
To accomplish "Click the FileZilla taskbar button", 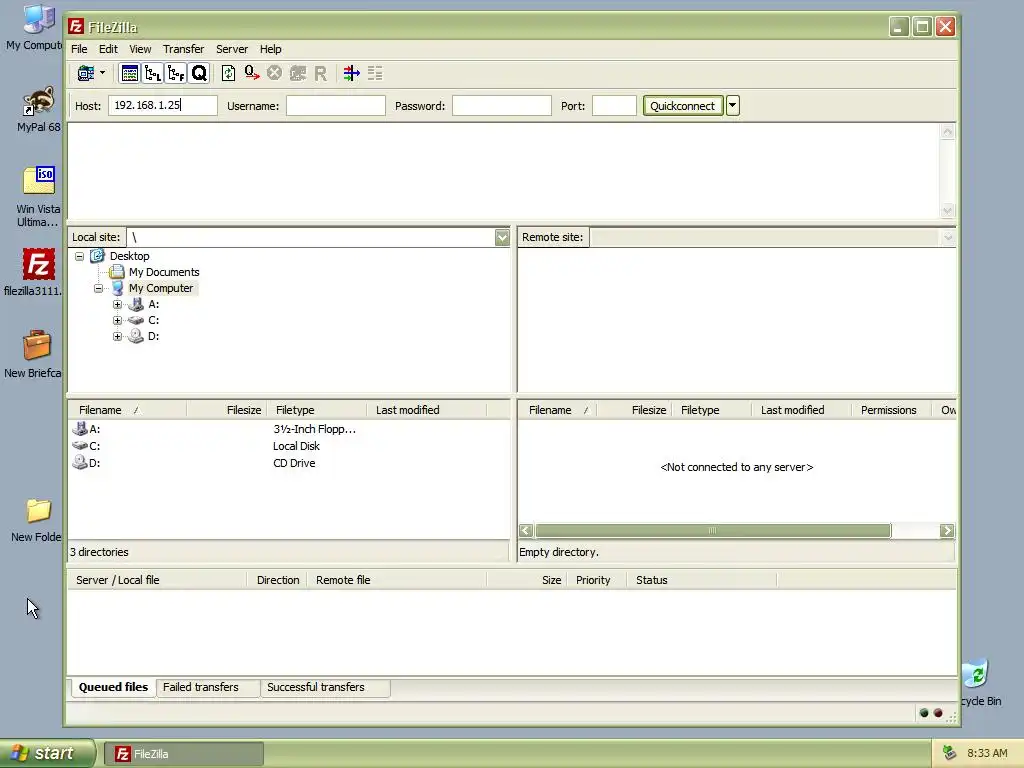I will (x=184, y=754).
